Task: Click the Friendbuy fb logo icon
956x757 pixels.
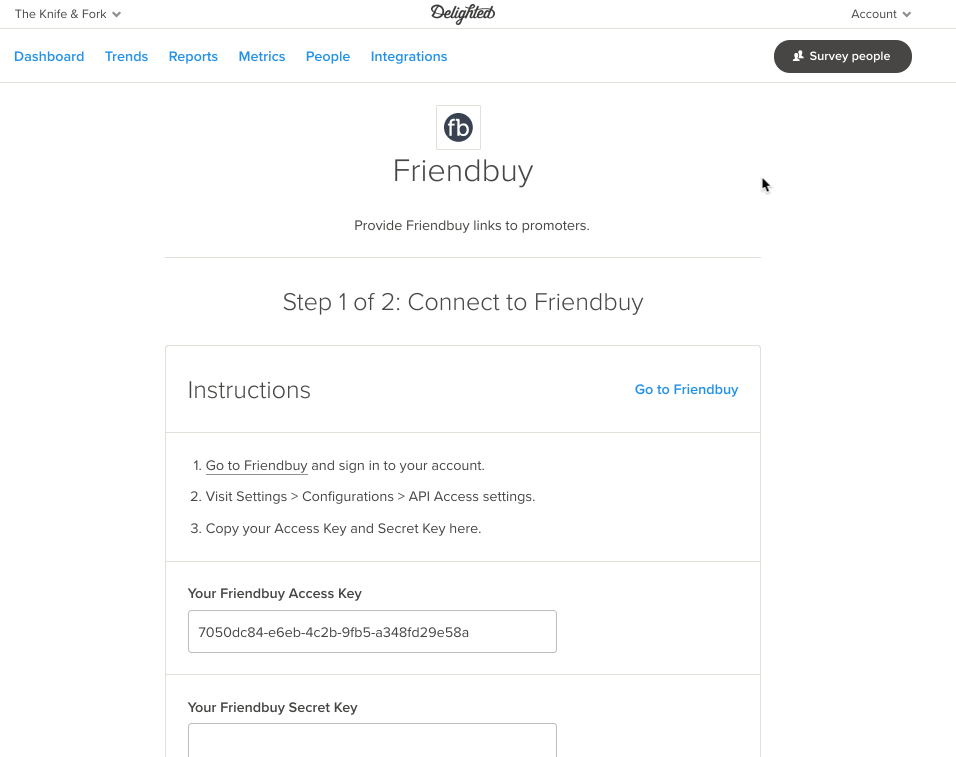Action: tap(458, 127)
